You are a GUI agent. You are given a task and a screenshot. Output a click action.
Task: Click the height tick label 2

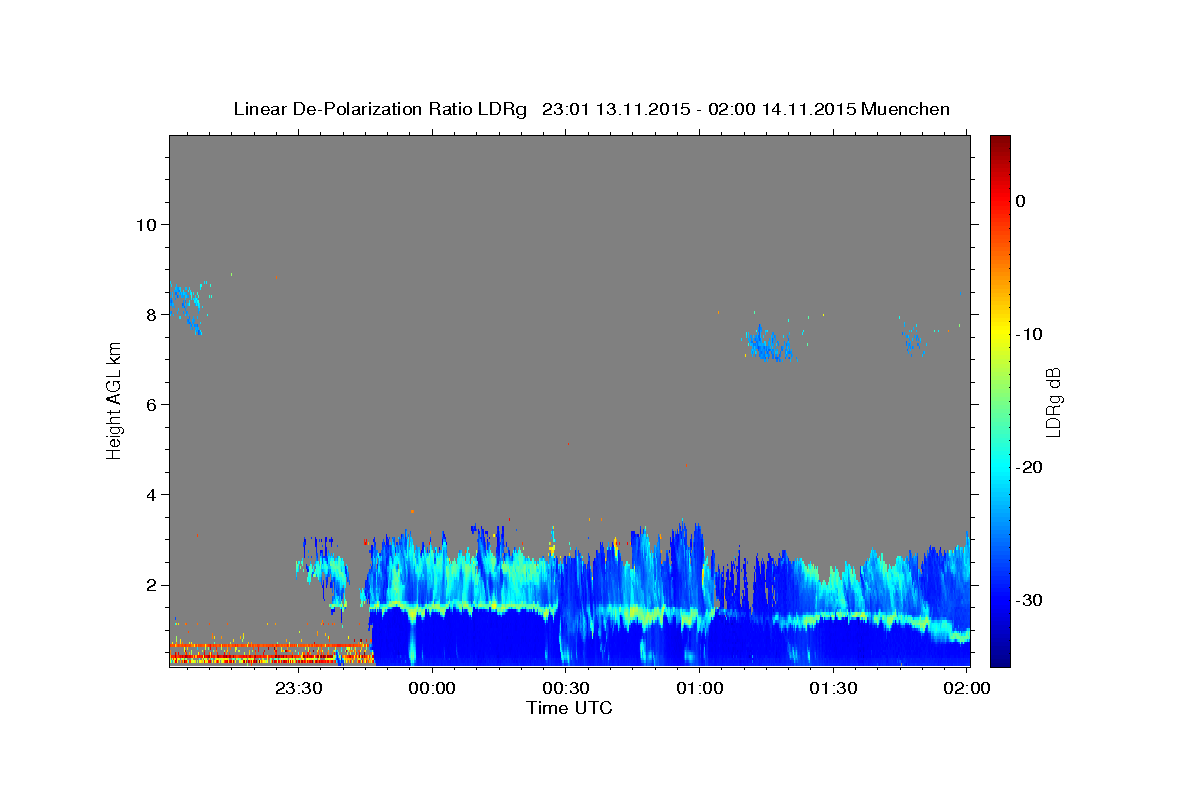click(152, 584)
